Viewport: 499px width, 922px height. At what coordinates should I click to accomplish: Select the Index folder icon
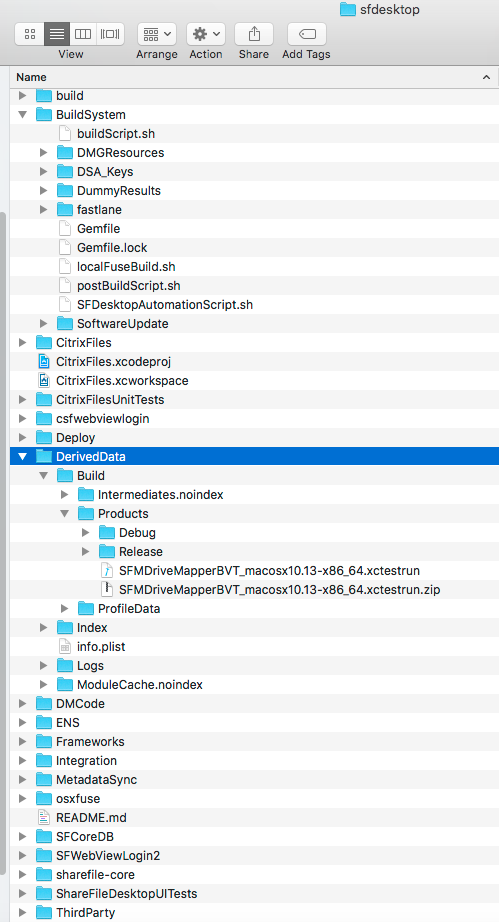(x=65, y=627)
